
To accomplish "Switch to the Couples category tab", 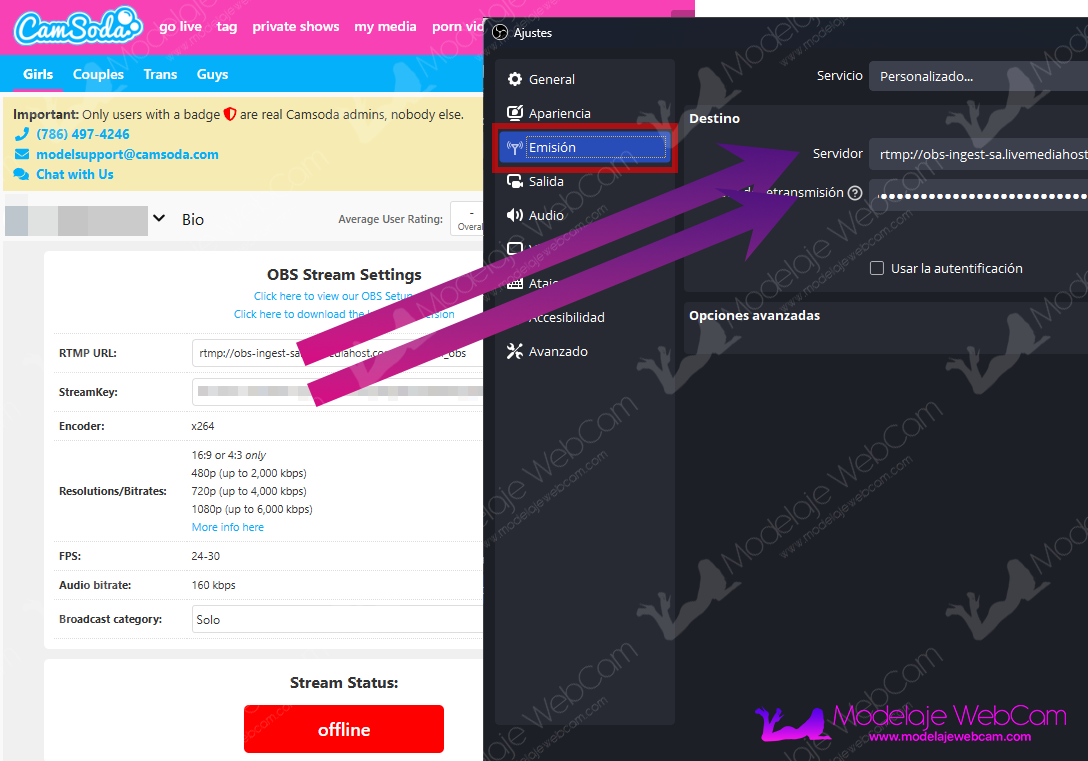I will click(98, 74).
